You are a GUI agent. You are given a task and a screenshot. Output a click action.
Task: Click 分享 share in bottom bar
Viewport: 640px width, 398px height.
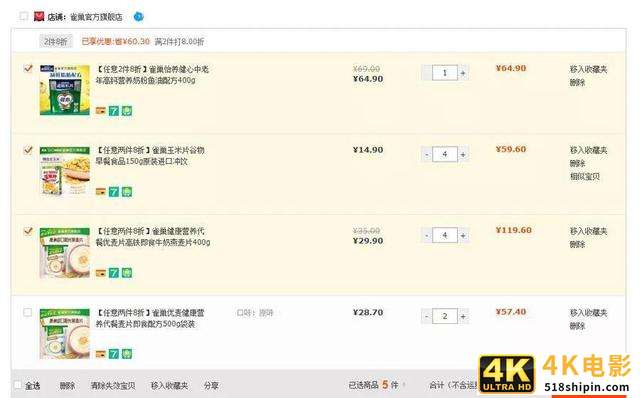(x=211, y=385)
